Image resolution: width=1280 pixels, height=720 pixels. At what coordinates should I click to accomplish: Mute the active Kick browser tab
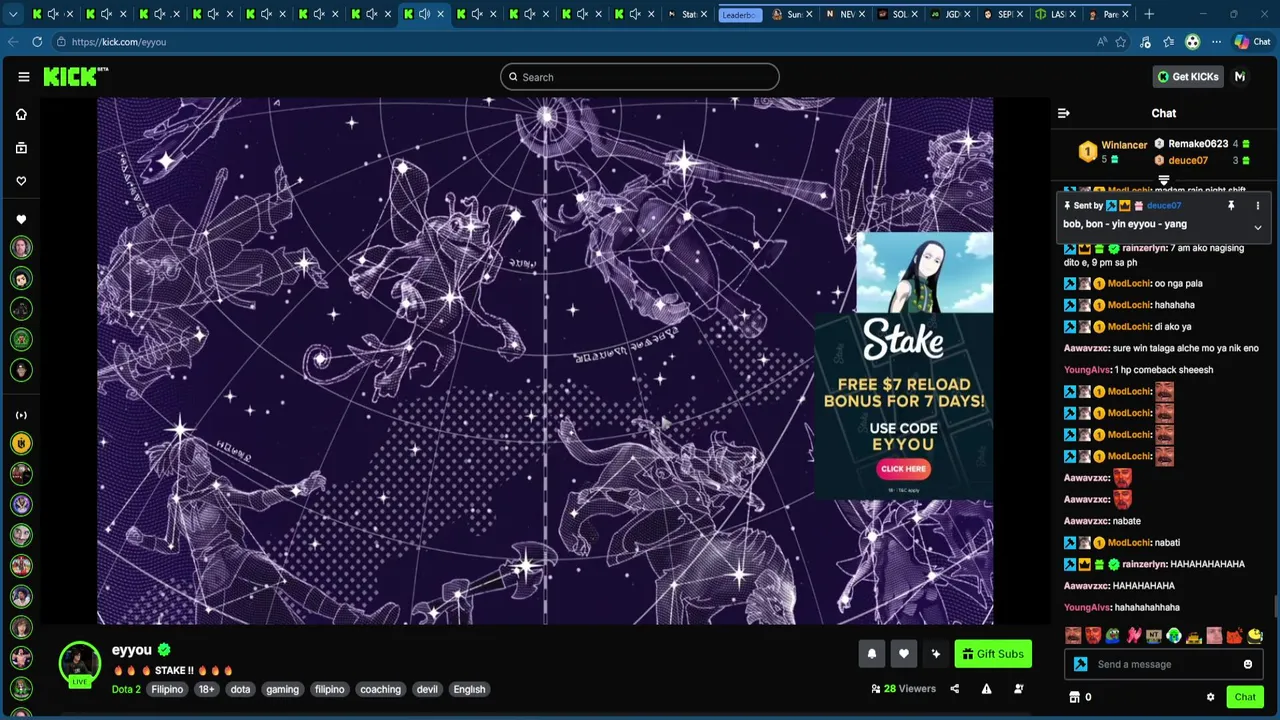(424, 14)
